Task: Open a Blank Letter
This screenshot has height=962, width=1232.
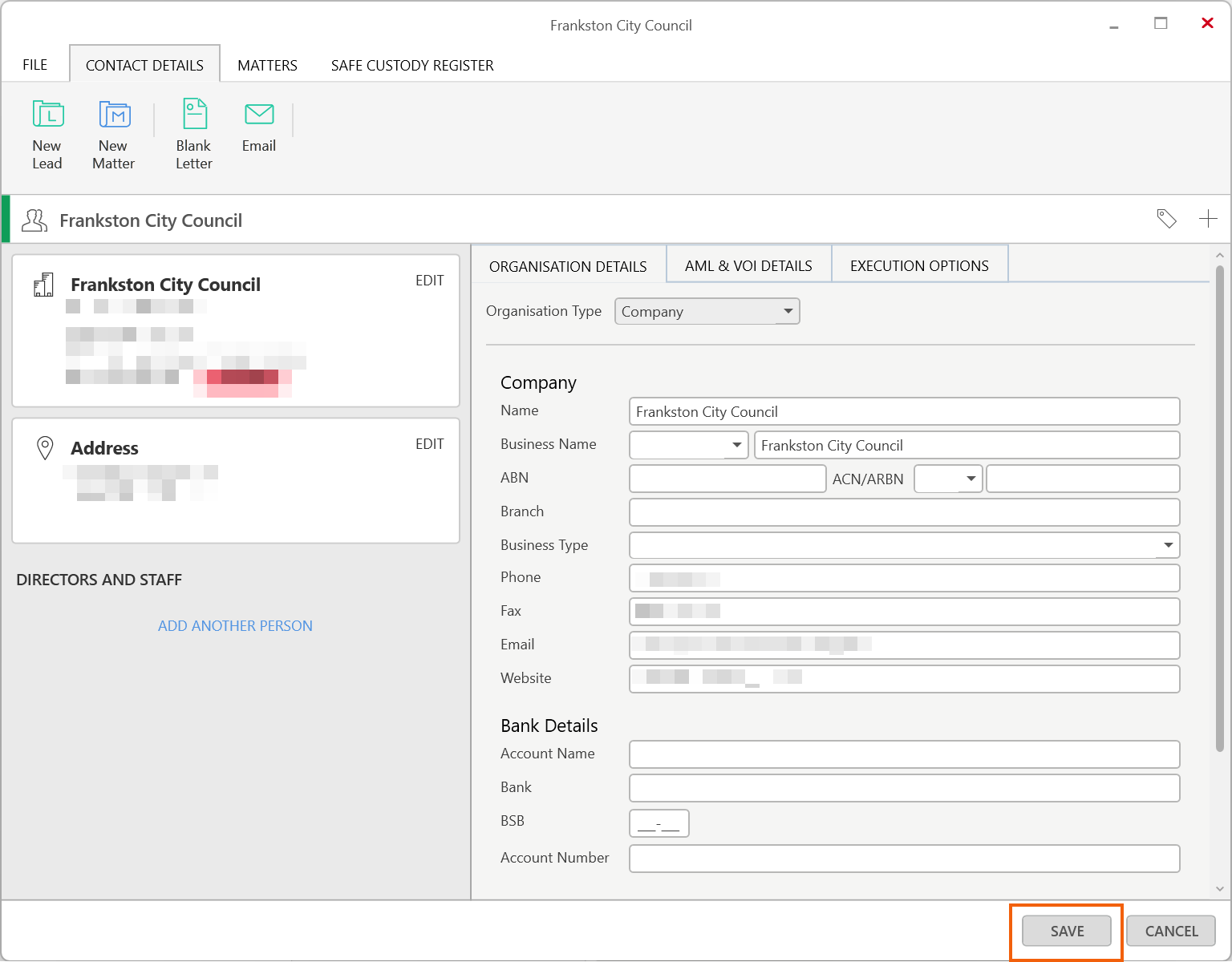Action: click(x=194, y=115)
